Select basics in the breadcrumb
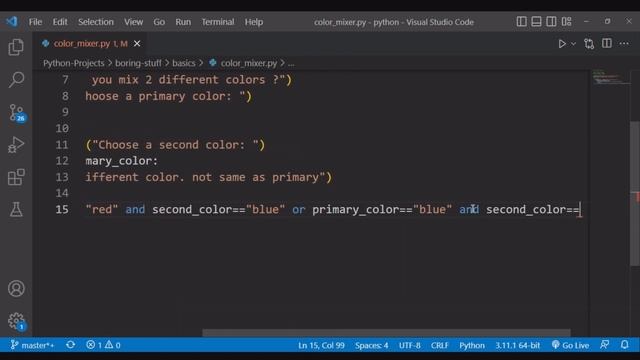Screen dimensions: 640x360 [x=184, y=63]
